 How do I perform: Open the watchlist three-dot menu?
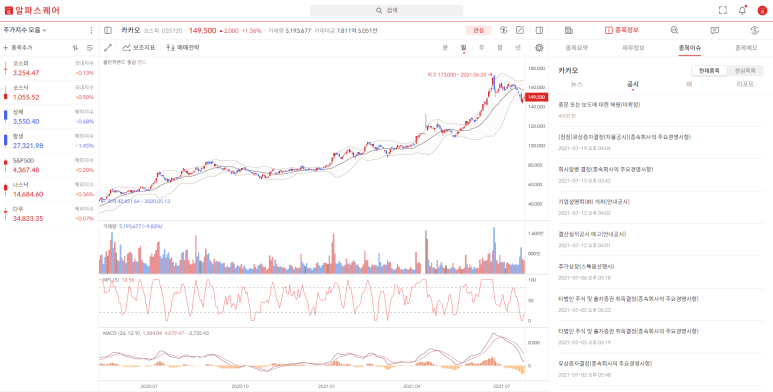(91, 30)
